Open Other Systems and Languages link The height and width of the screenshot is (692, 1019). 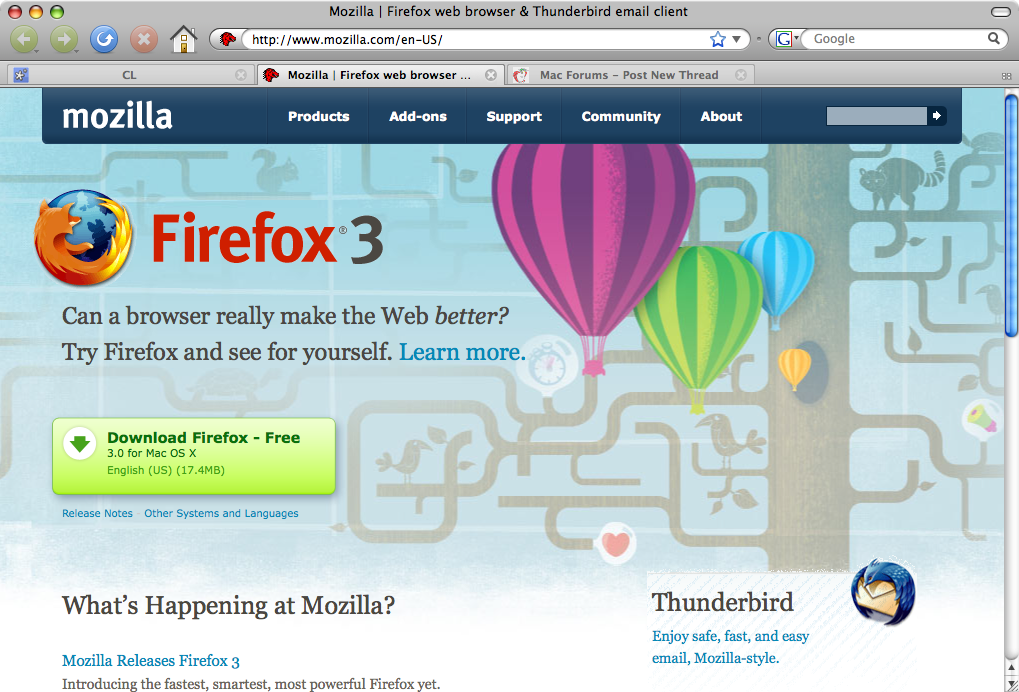[221, 513]
